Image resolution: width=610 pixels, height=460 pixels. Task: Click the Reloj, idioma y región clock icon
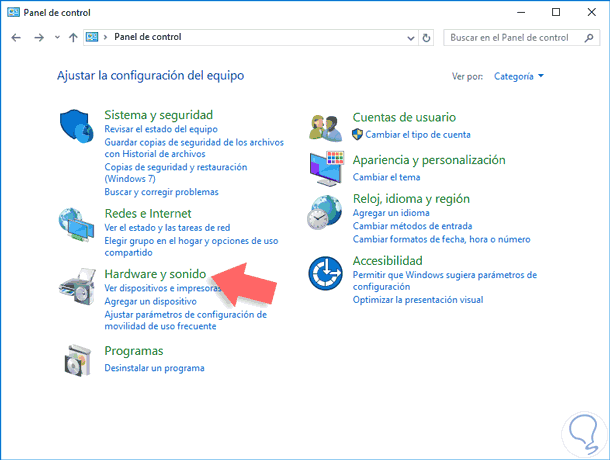click(x=324, y=212)
